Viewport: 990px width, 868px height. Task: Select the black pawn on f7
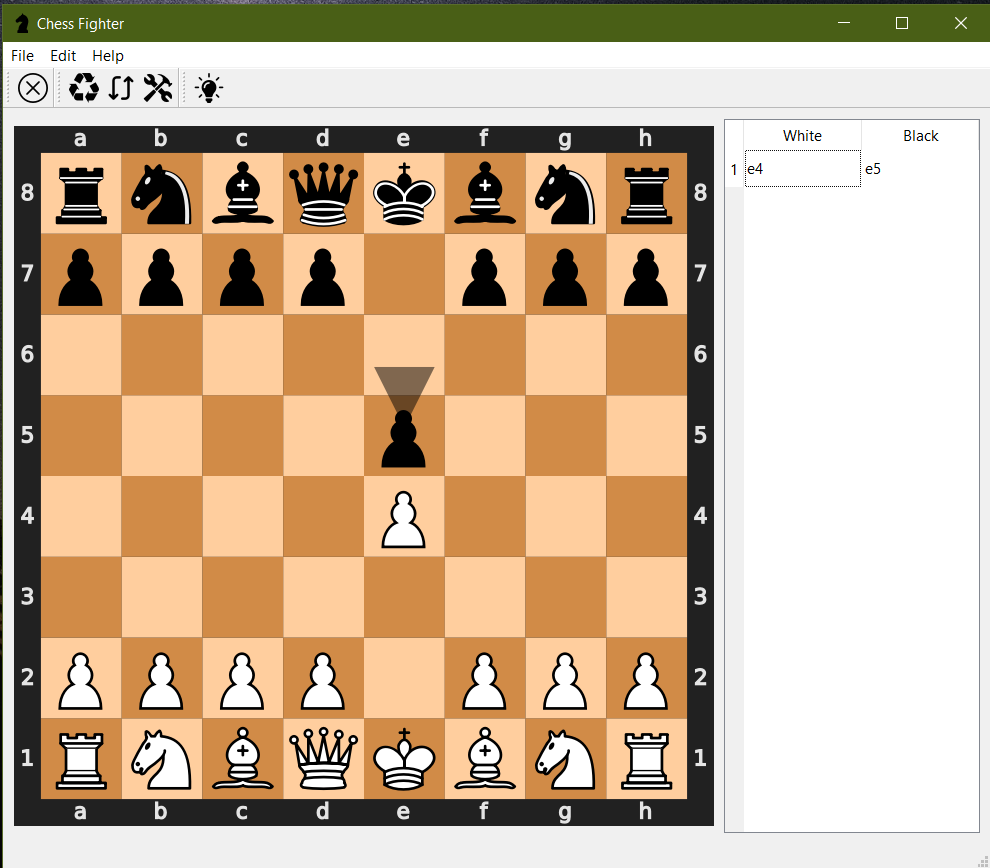(x=485, y=277)
